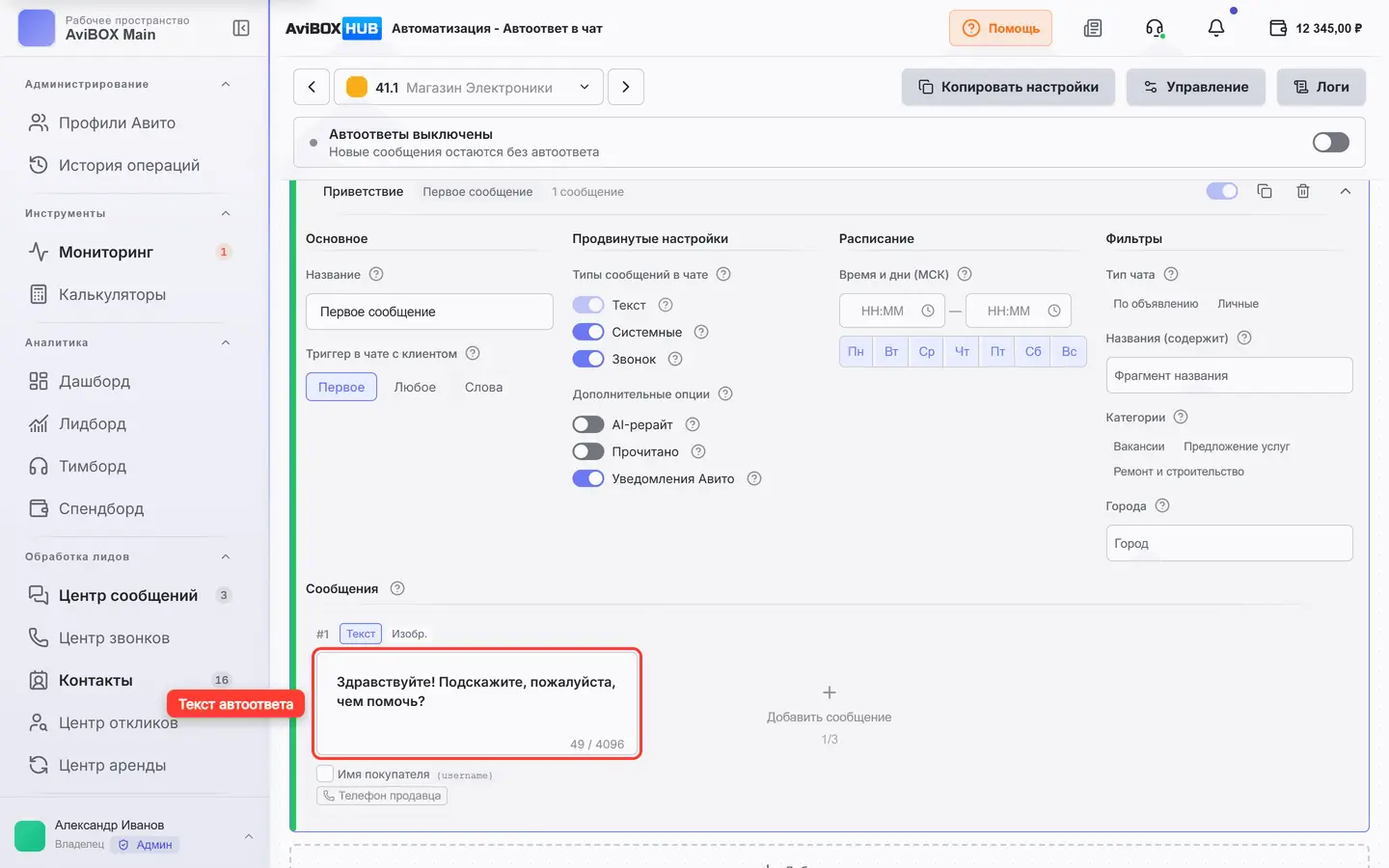Show the help tooltip next to Сообщения
The width and height of the screenshot is (1389, 868).
click(x=397, y=588)
